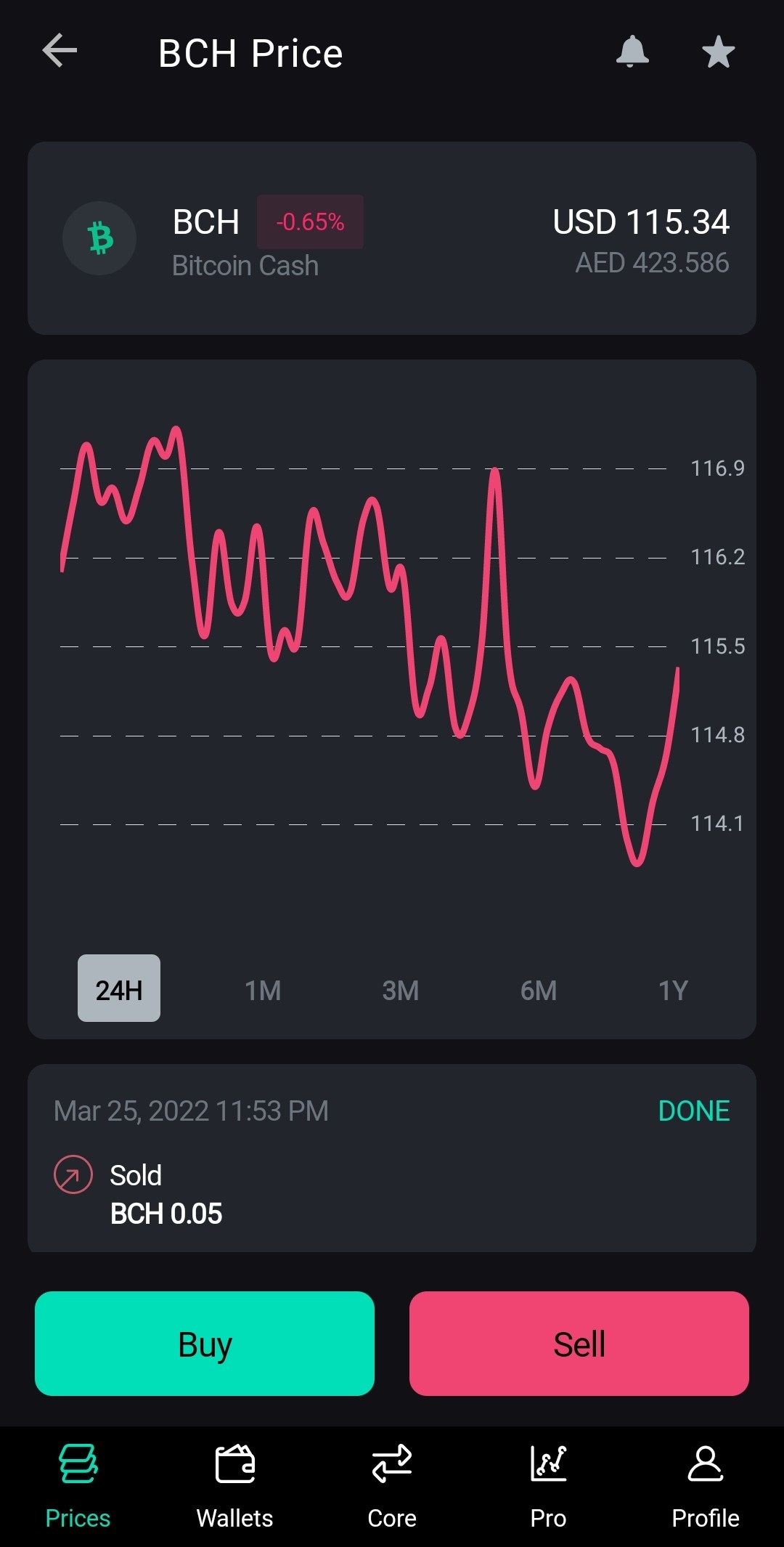The image size is (784, 1547).
Task: Tap the red Sell button
Action: (x=579, y=1344)
